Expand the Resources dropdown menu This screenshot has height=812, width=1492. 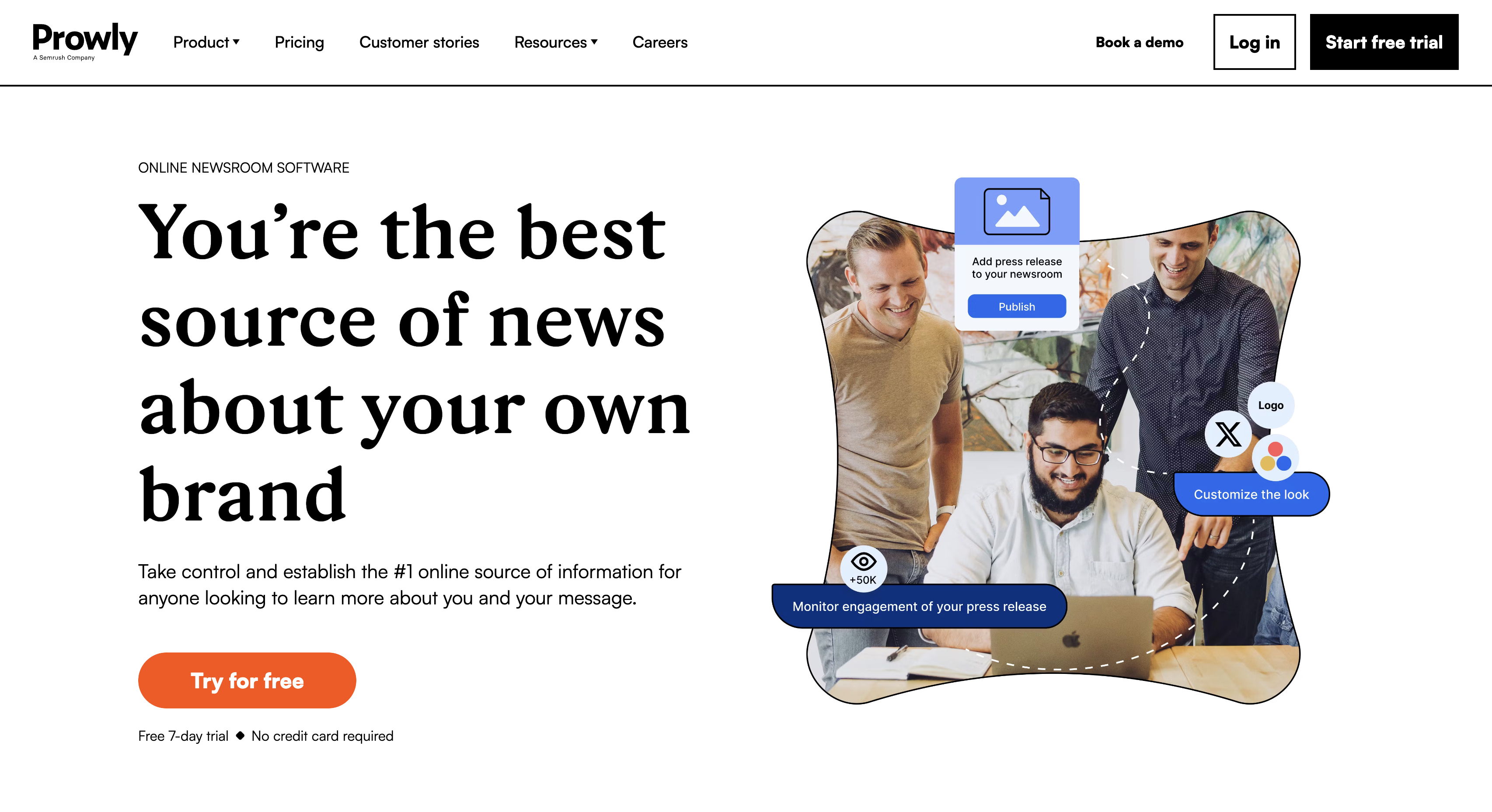tap(555, 42)
